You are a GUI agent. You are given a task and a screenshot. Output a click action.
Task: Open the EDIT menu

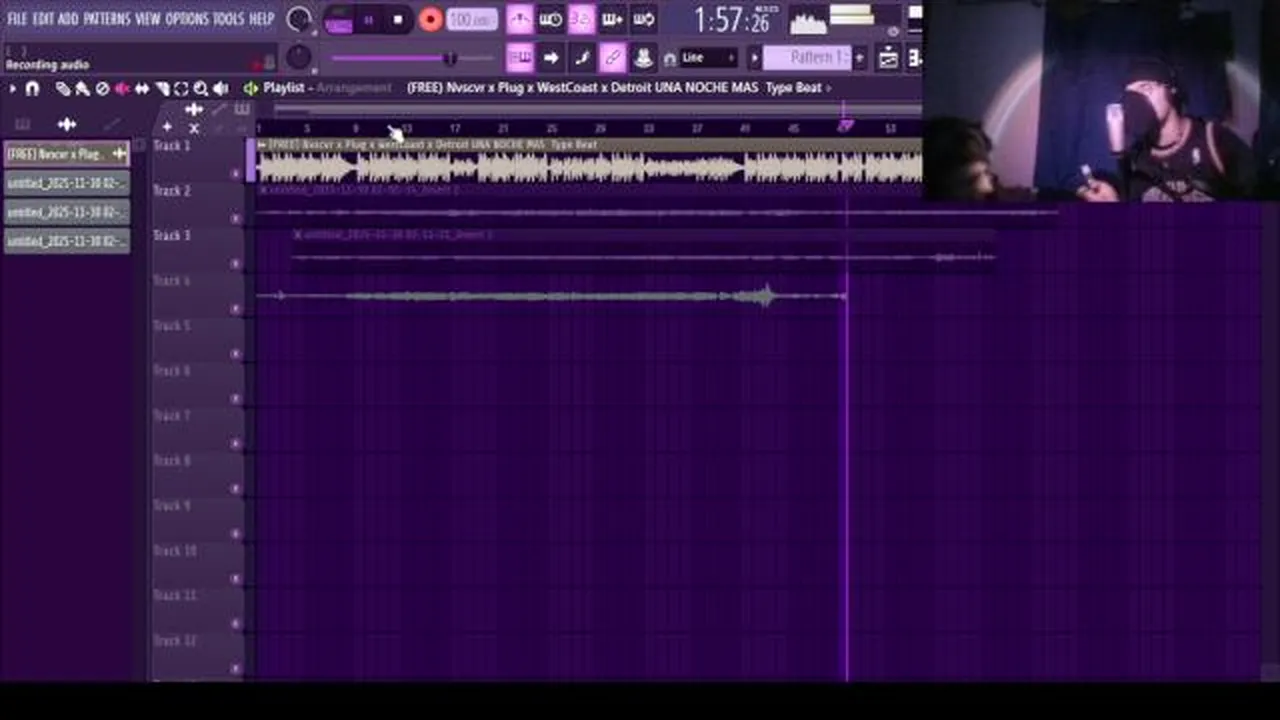point(43,19)
